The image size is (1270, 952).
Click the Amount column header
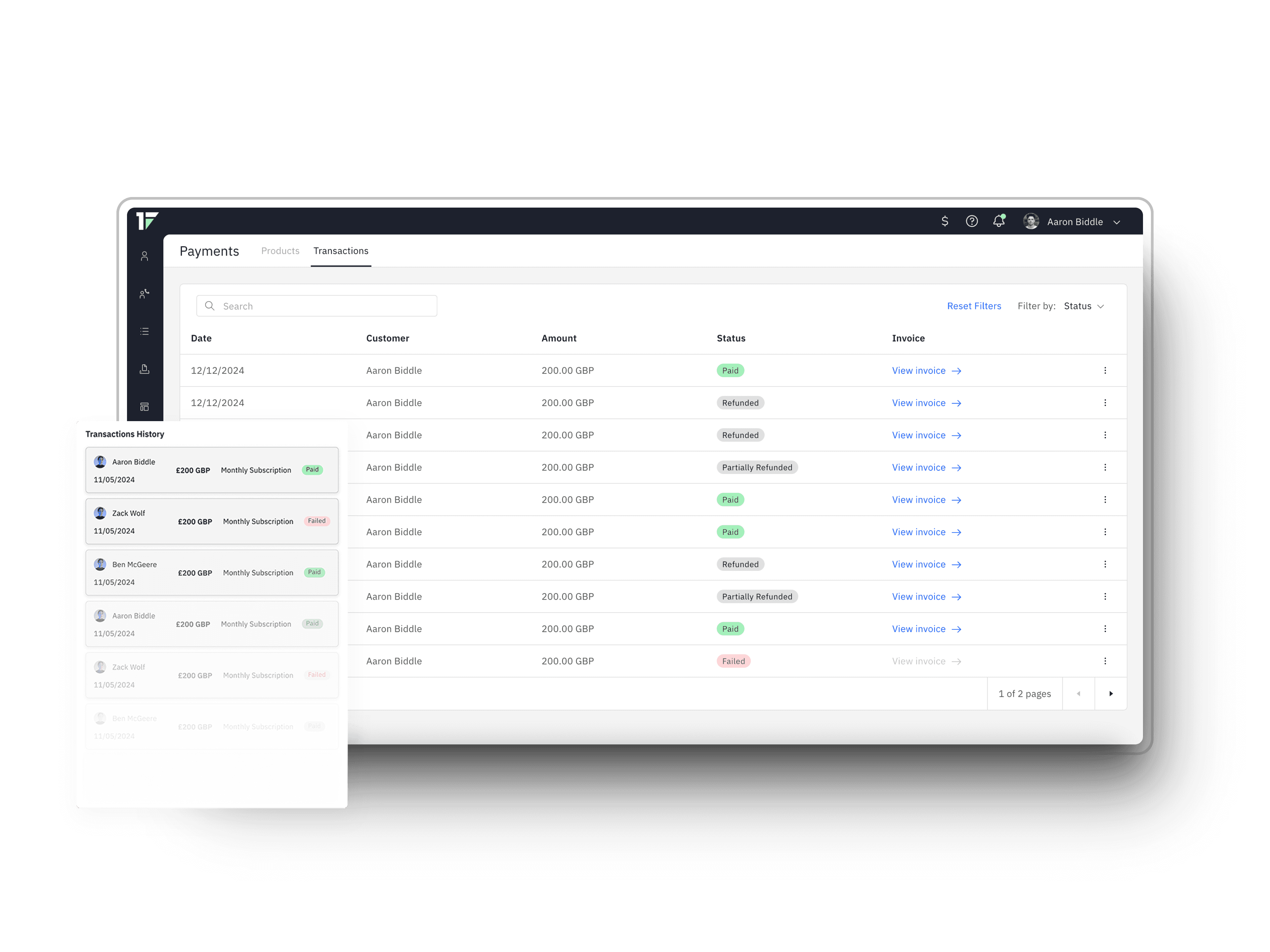[559, 338]
